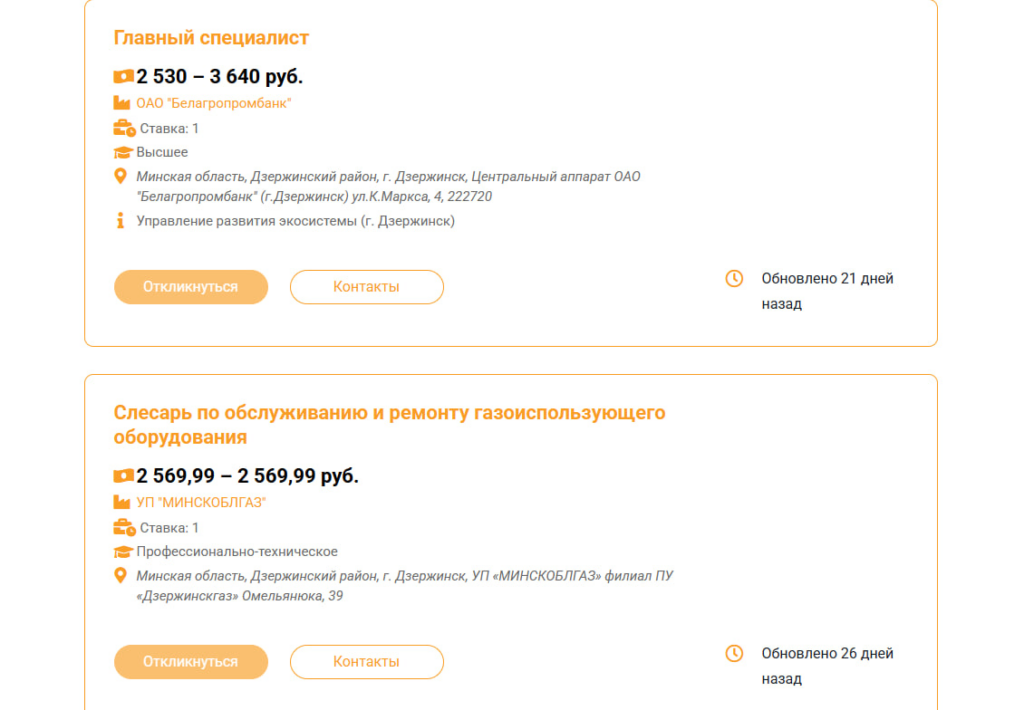Click the clock icon near Обновлено 21 дней
1024x710 pixels.
pyautogui.click(x=734, y=278)
